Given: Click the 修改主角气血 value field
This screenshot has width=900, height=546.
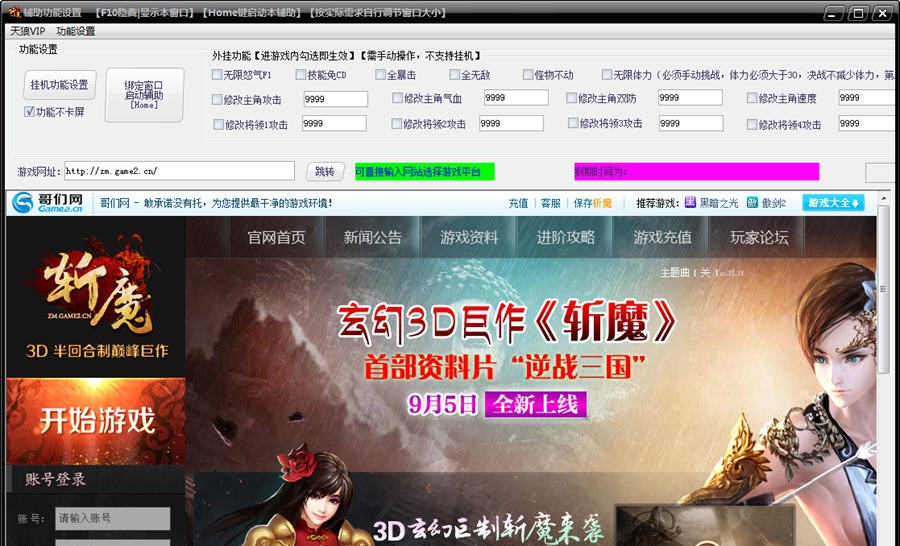Looking at the screenshot, I should [515, 98].
